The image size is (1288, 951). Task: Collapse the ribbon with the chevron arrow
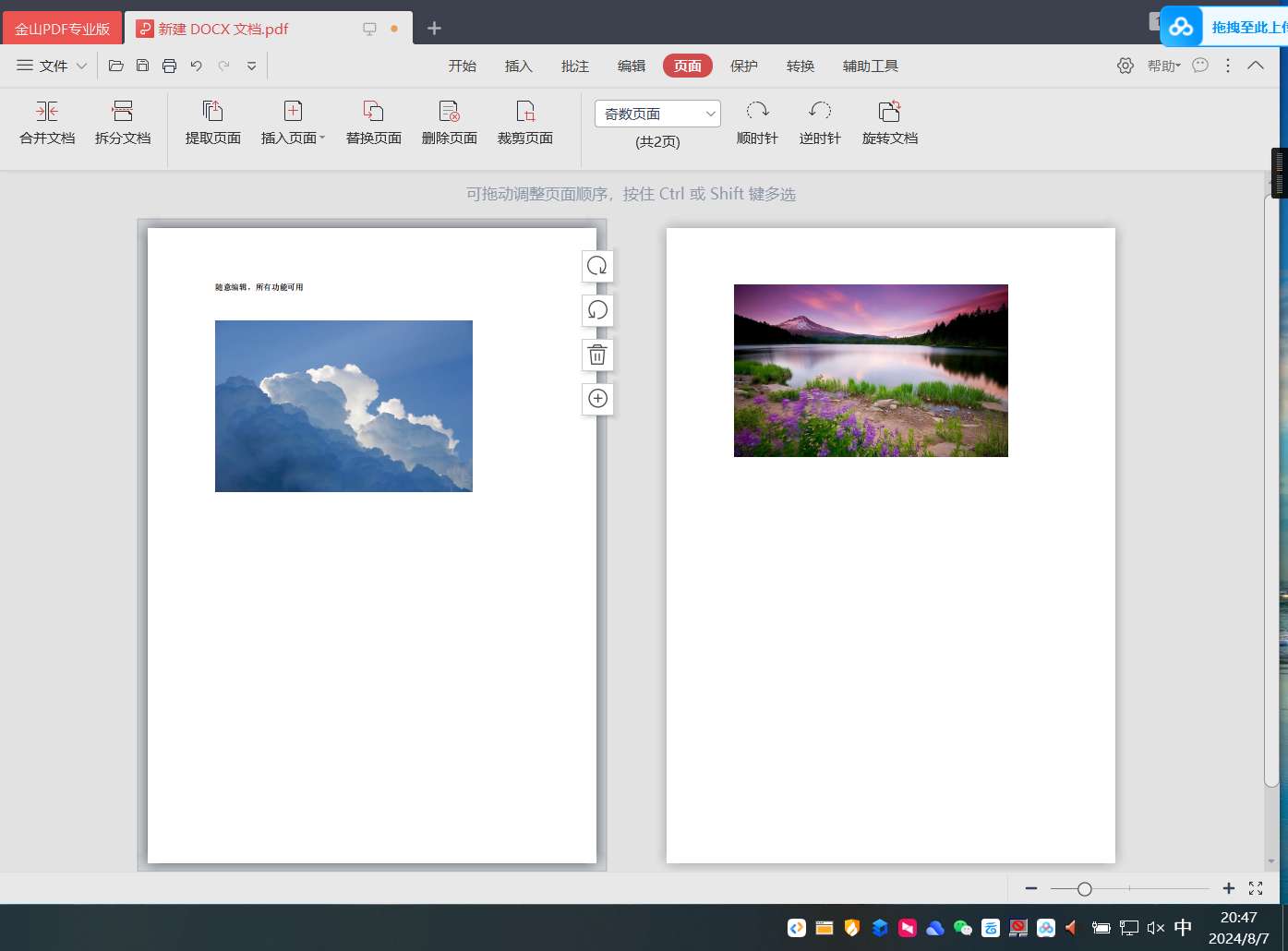(x=1256, y=66)
